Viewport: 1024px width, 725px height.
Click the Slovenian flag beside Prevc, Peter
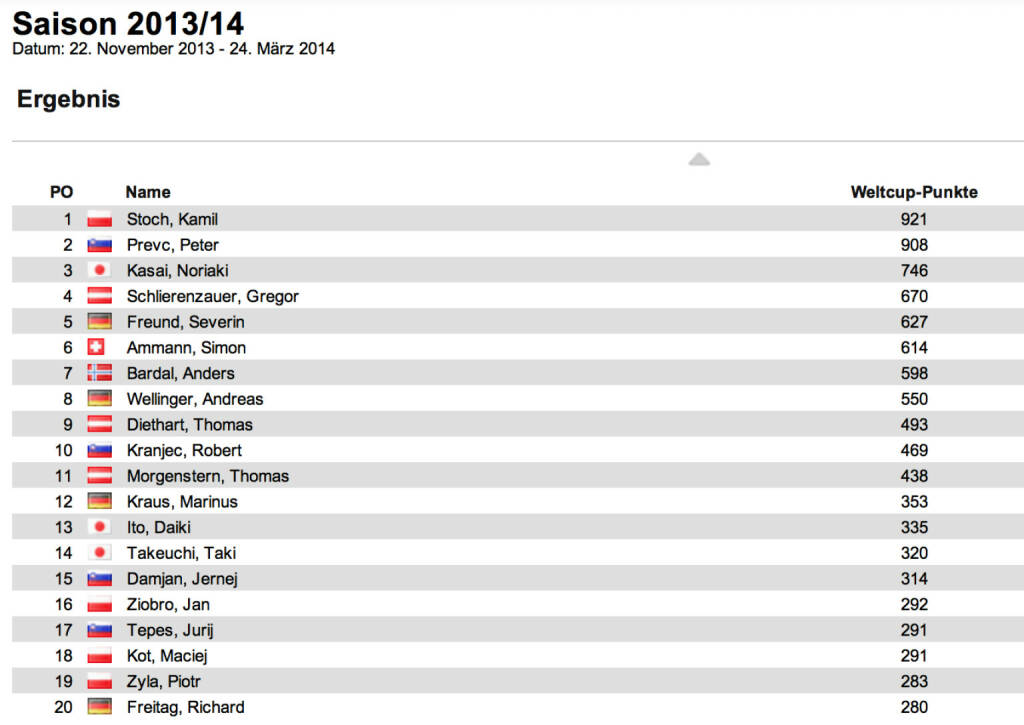click(99, 245)
